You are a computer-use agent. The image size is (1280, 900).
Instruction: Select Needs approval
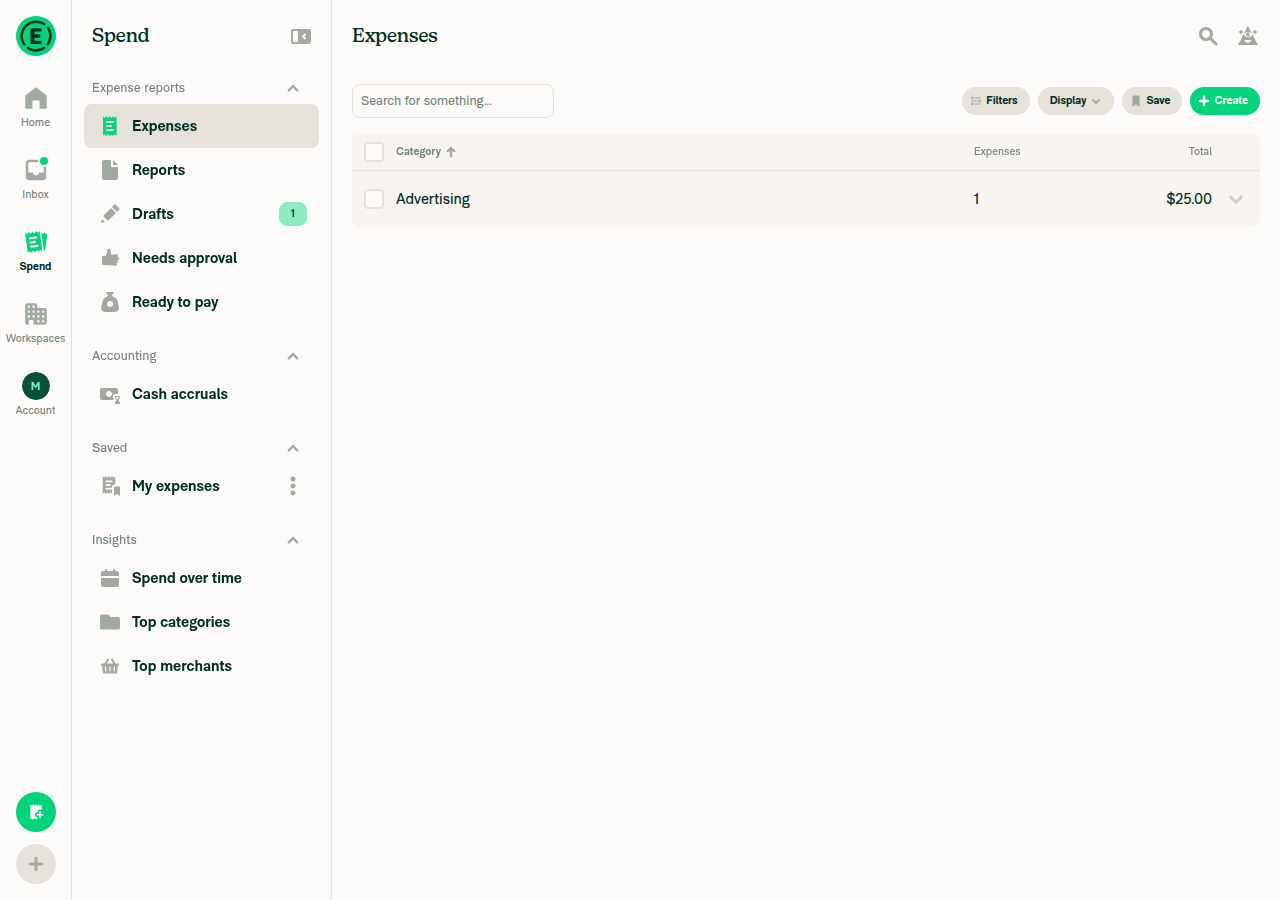201,258
